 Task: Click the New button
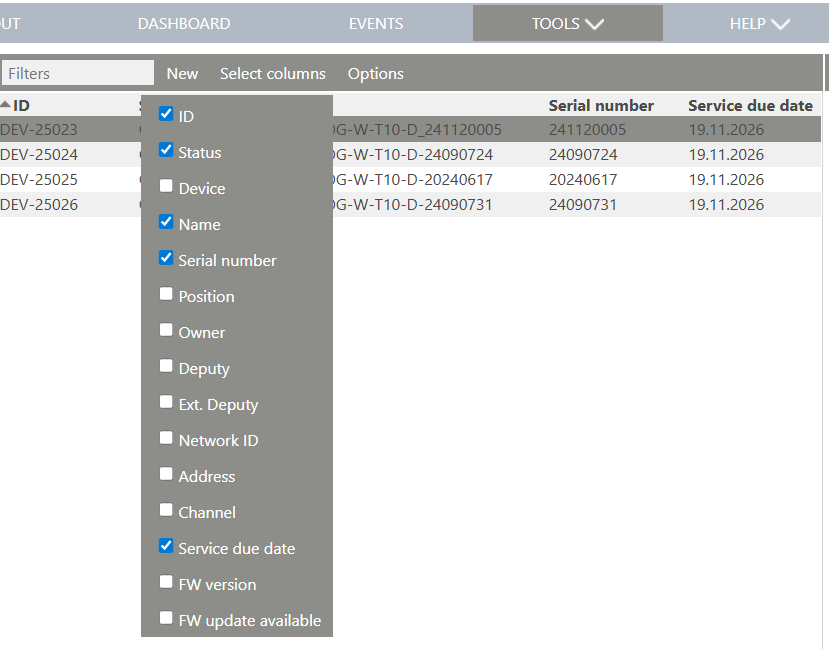click(182, 73)
